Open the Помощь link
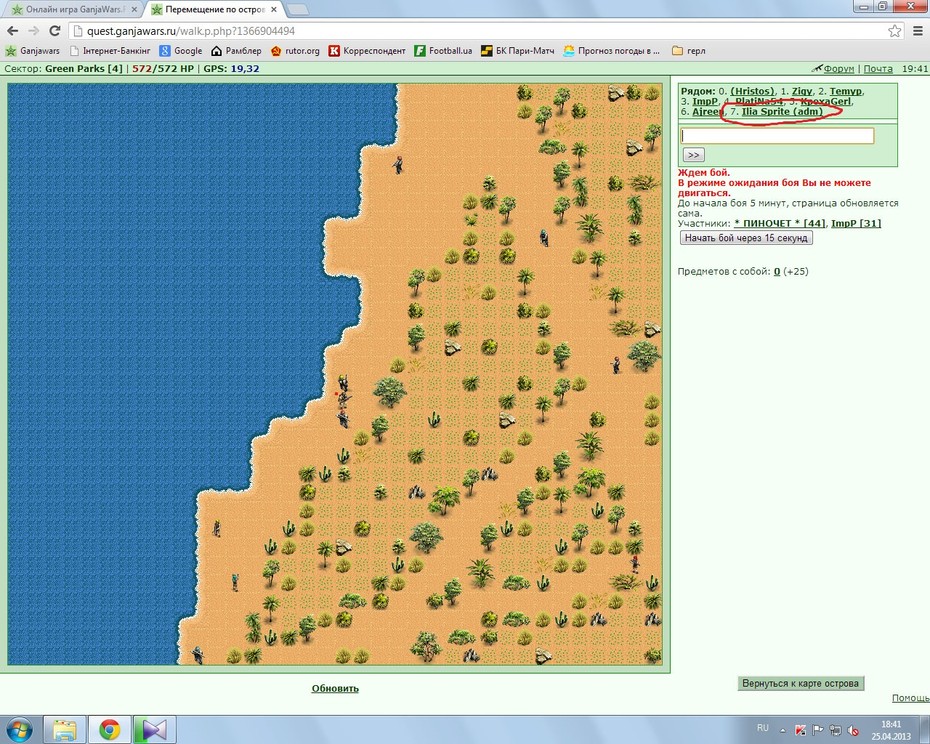 click(910, 698)
